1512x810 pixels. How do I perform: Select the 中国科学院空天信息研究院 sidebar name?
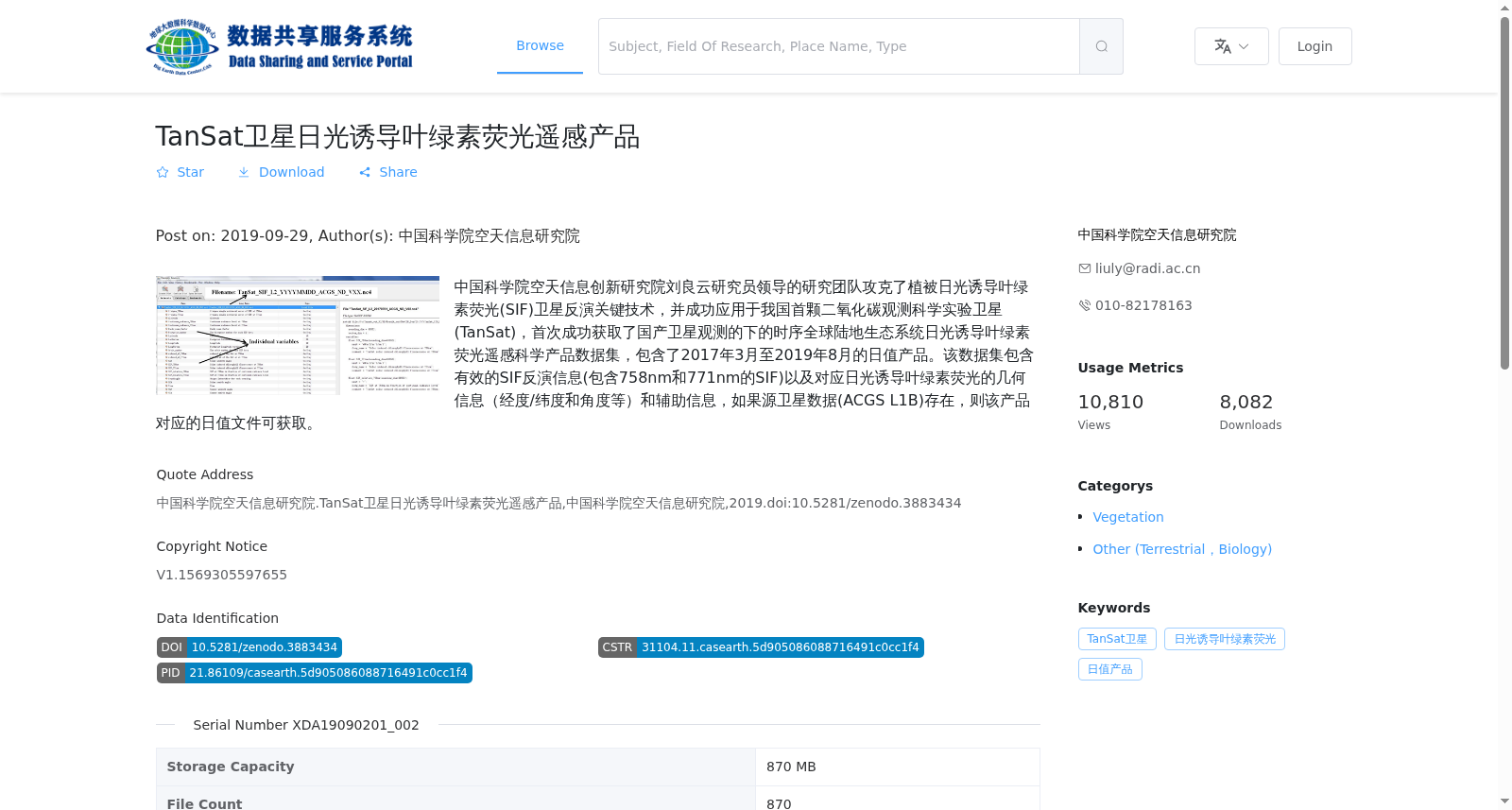(1157, 235)
